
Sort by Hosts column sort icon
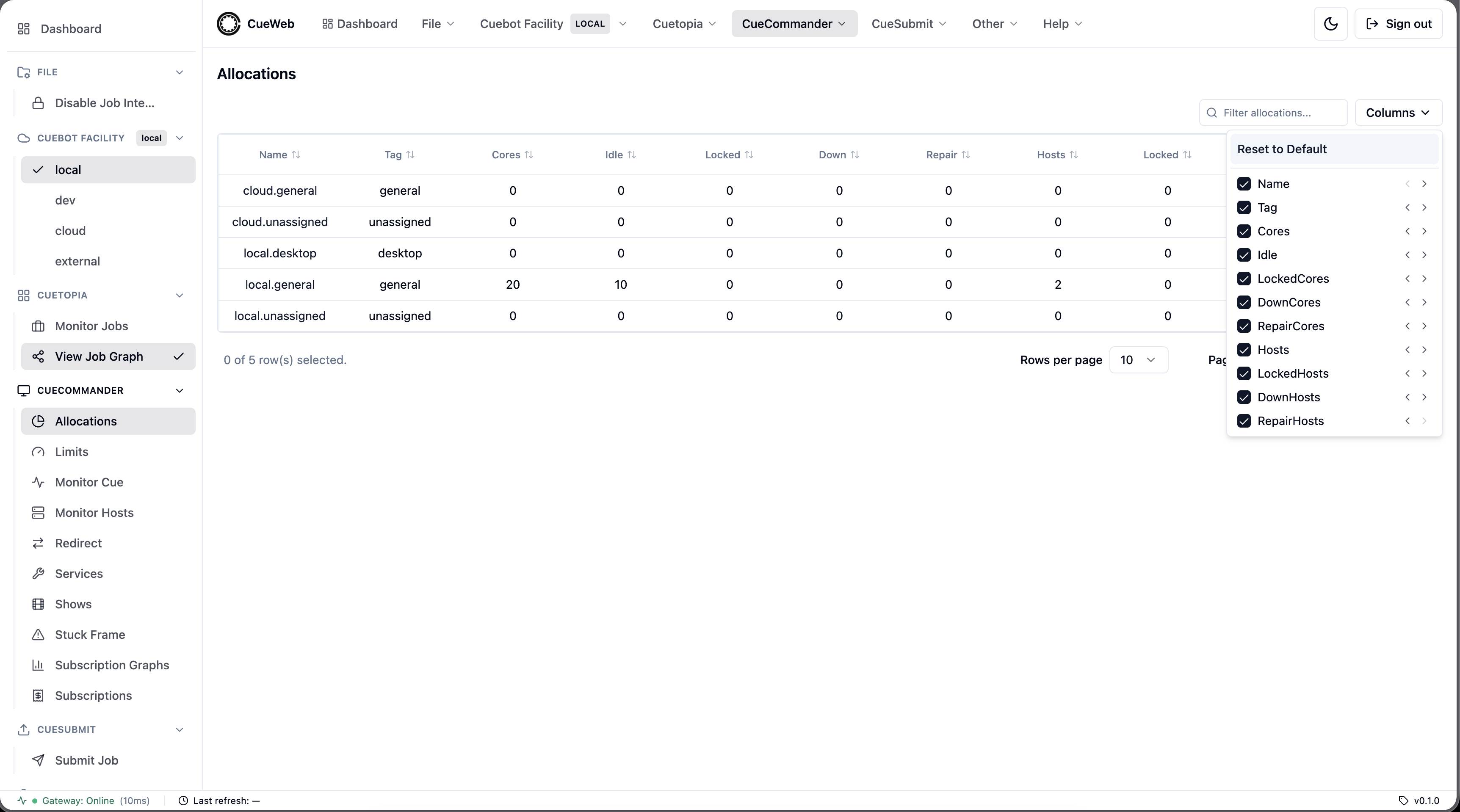(1073, 155)
